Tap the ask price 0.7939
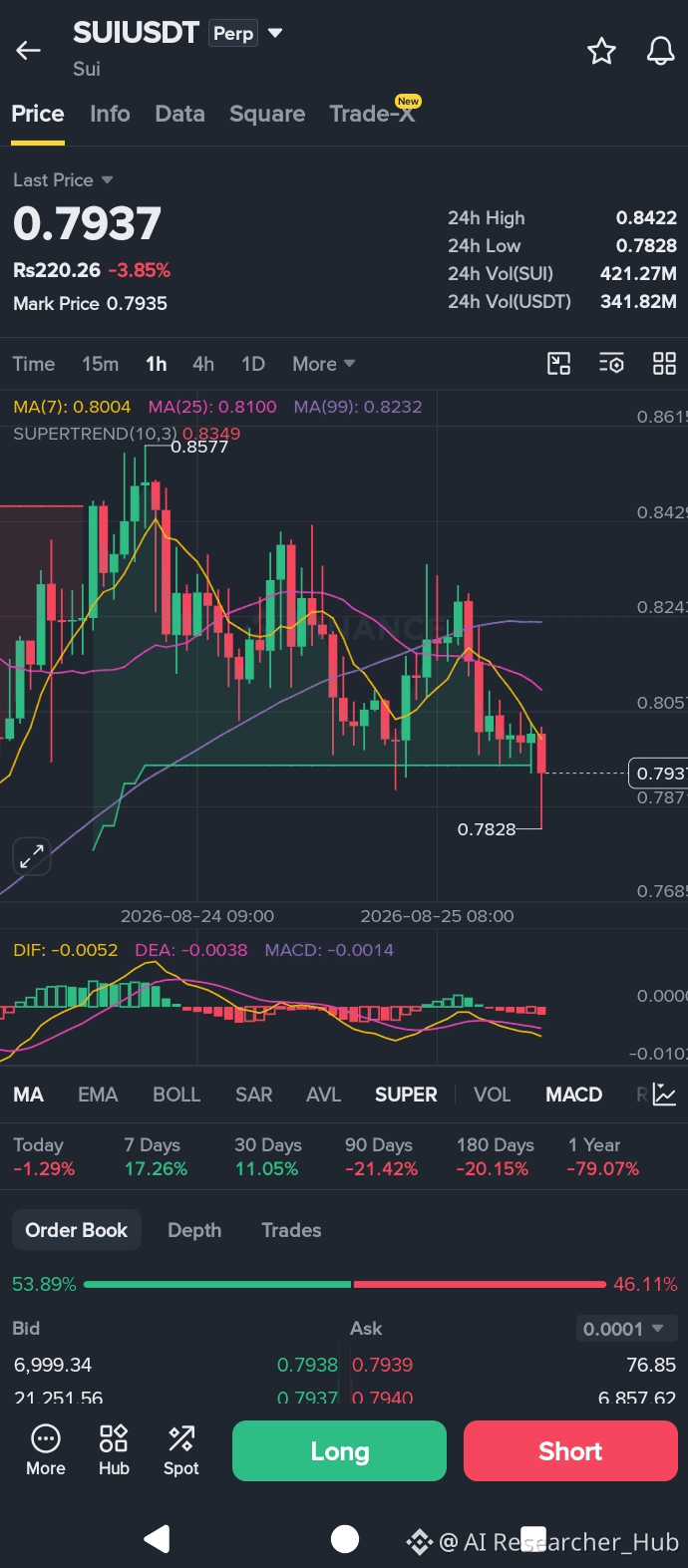The height and width of the screenshot is (1568, 688). [382, 1365]
